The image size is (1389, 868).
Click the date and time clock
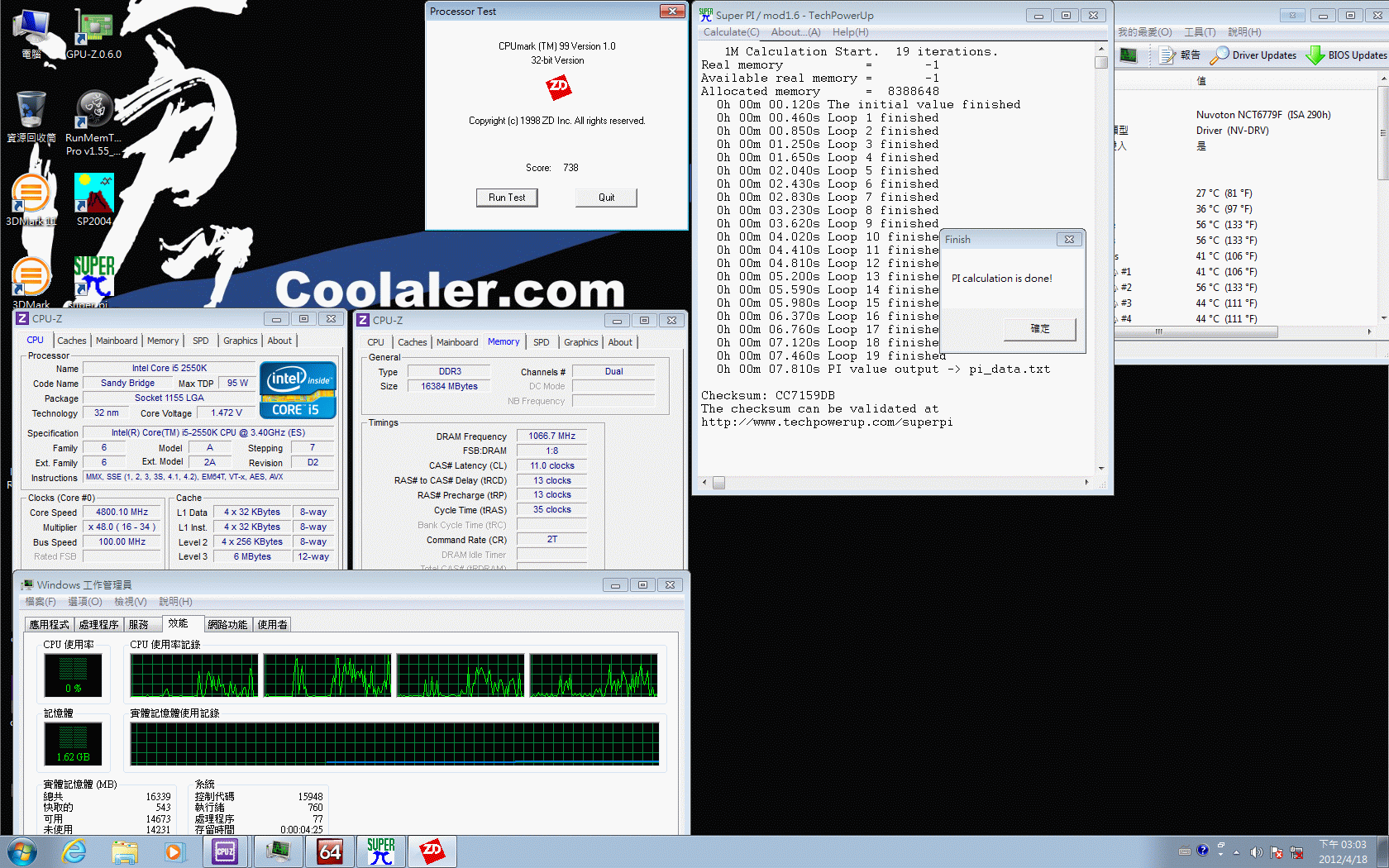(x=1343, y=852)
